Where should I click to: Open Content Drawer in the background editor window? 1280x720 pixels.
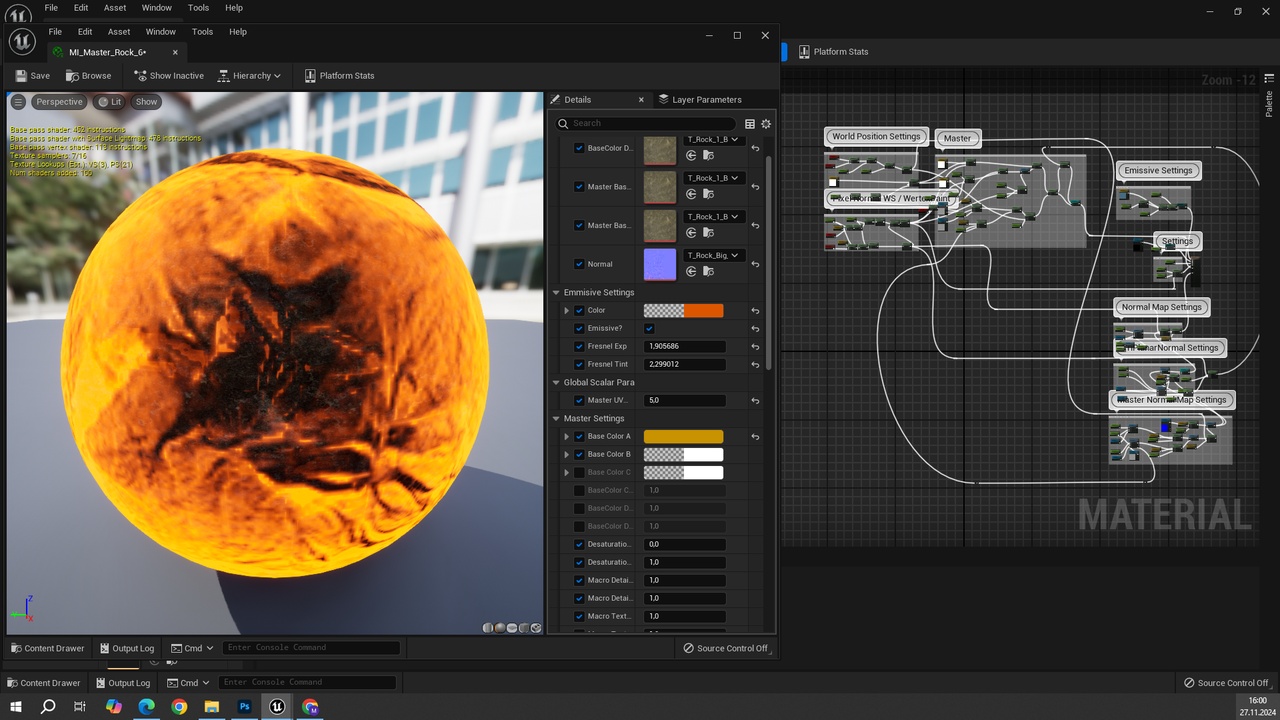tap(44, 683)
